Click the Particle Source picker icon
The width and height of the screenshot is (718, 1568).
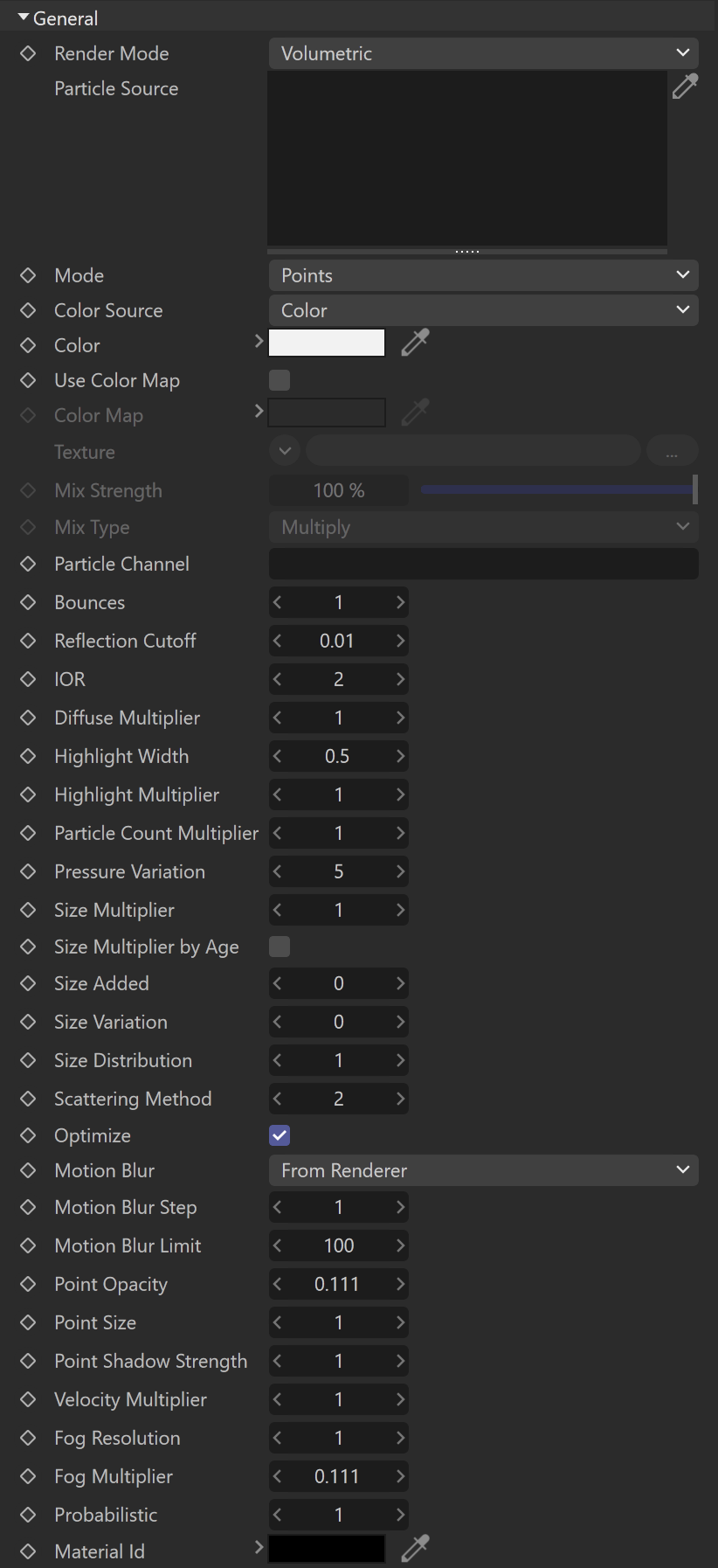tap(685, 86)
